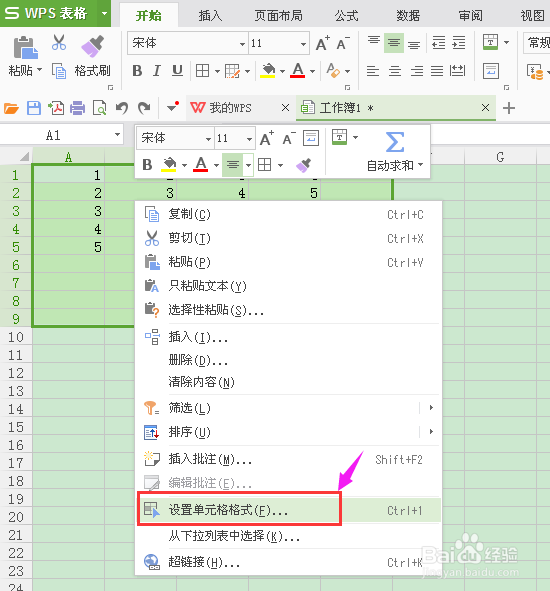Click the Paste clipboard icon in ribbon
This screenshot has width=550, height=591.
(x=26, y=48)
